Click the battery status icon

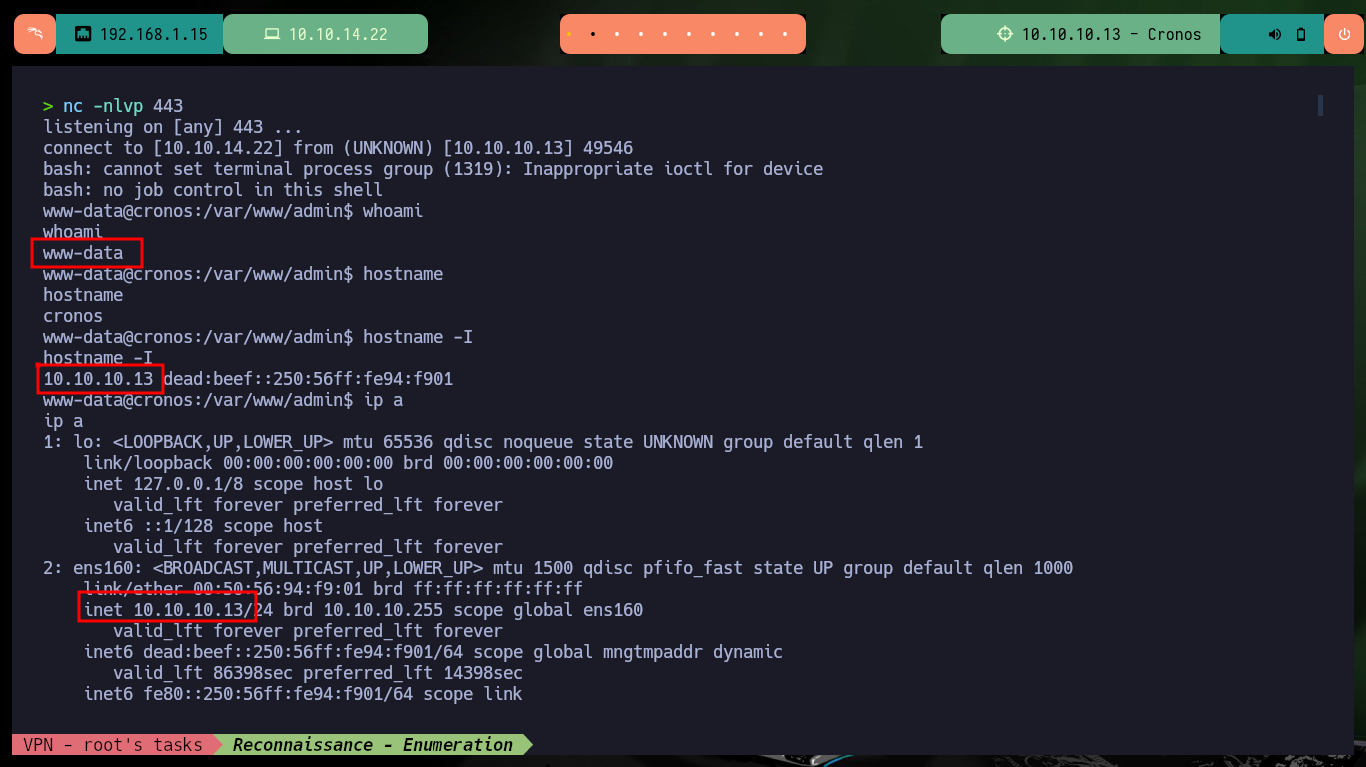coord(1301,34)
